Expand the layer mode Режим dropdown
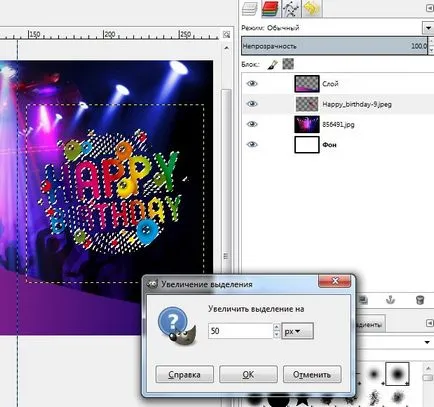 click(x=428, y=28)
